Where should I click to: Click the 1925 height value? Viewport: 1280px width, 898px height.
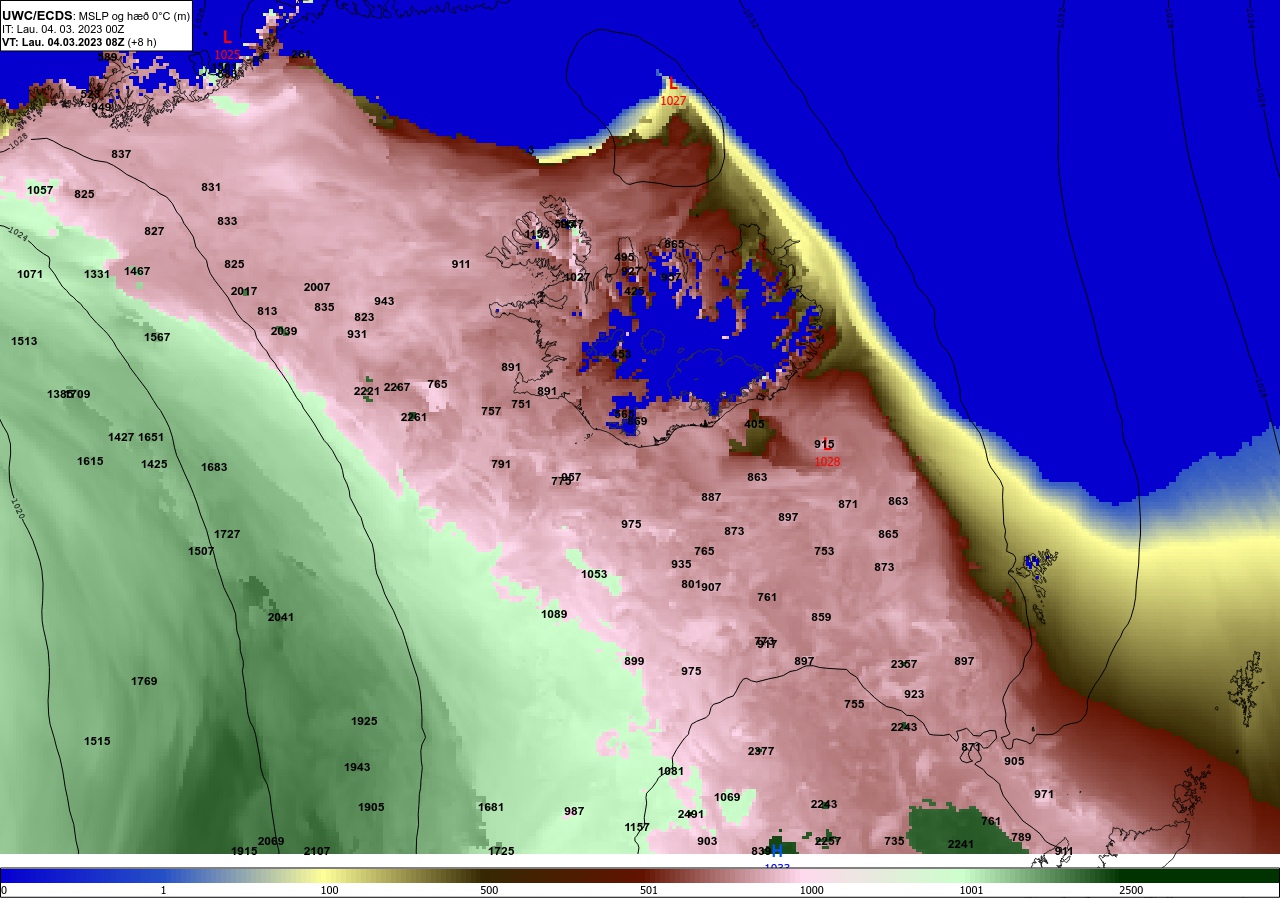click(x=364, y=721)
